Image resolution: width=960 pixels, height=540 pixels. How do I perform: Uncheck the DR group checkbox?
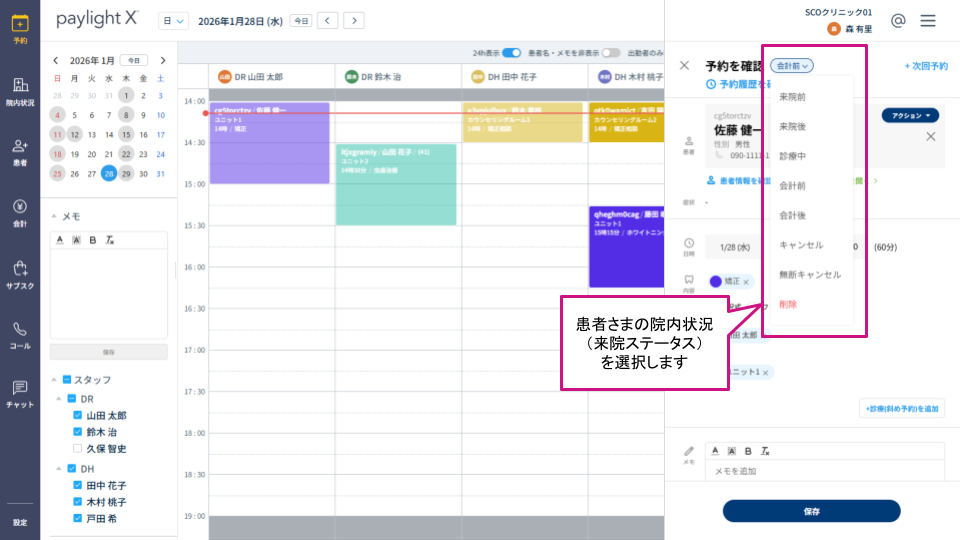72,399
